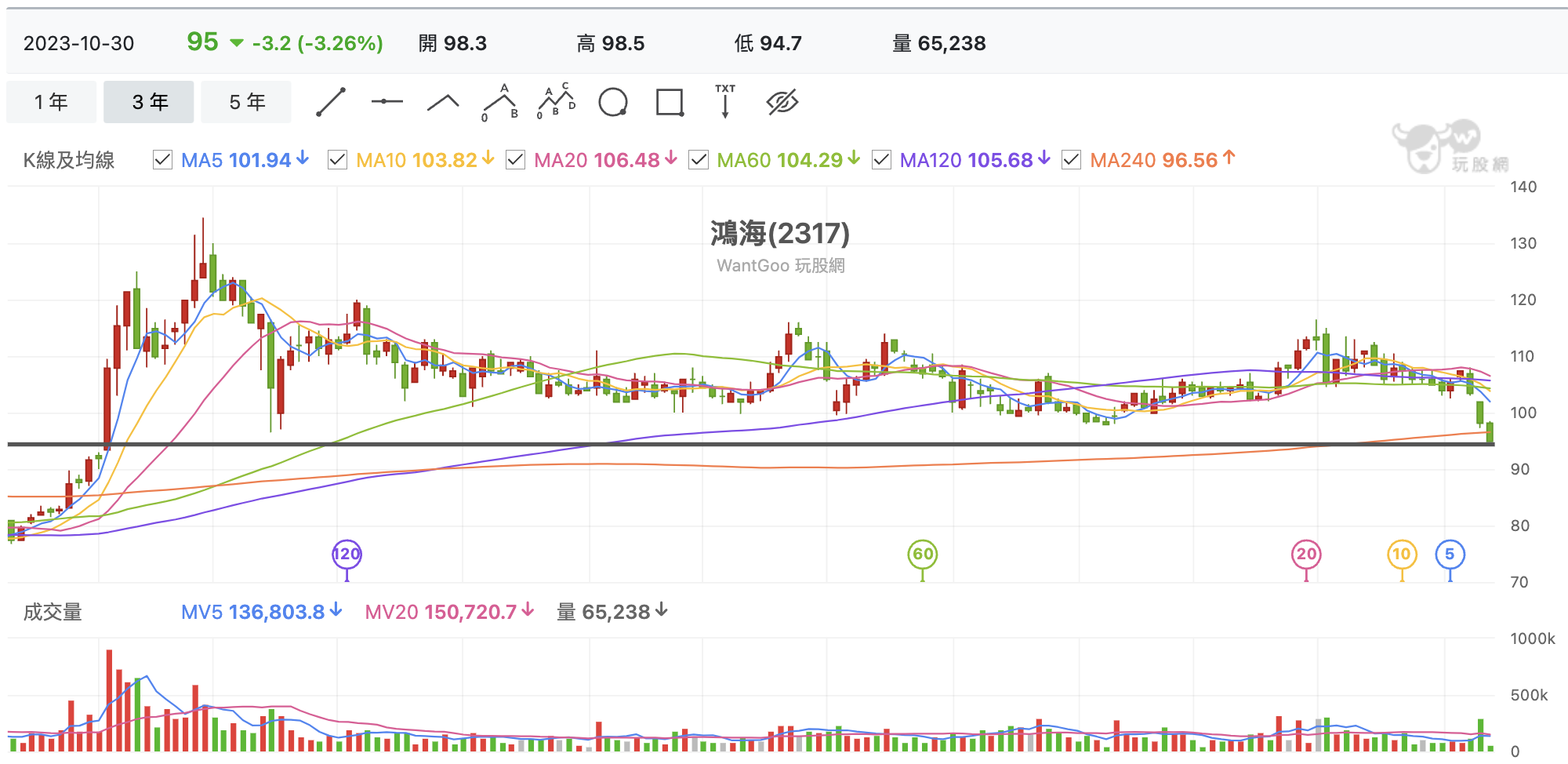Click the K線及均線 section label
The image size is (1568, 764).
69,160
